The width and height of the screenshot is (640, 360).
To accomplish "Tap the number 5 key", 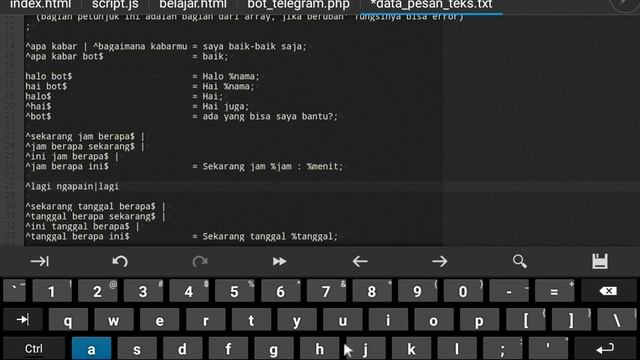I will tap(235, 291).
